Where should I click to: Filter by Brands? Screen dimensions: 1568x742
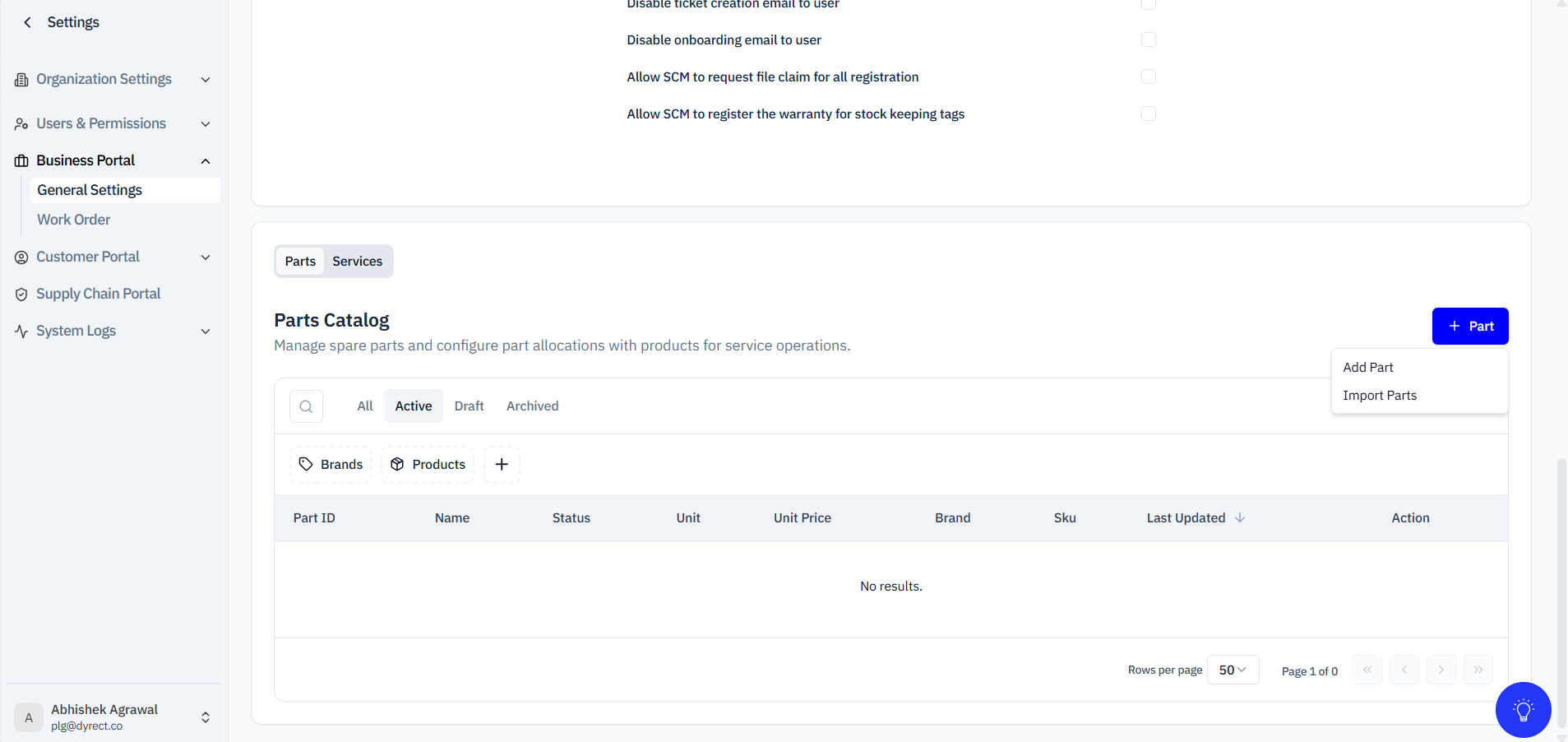331,465
